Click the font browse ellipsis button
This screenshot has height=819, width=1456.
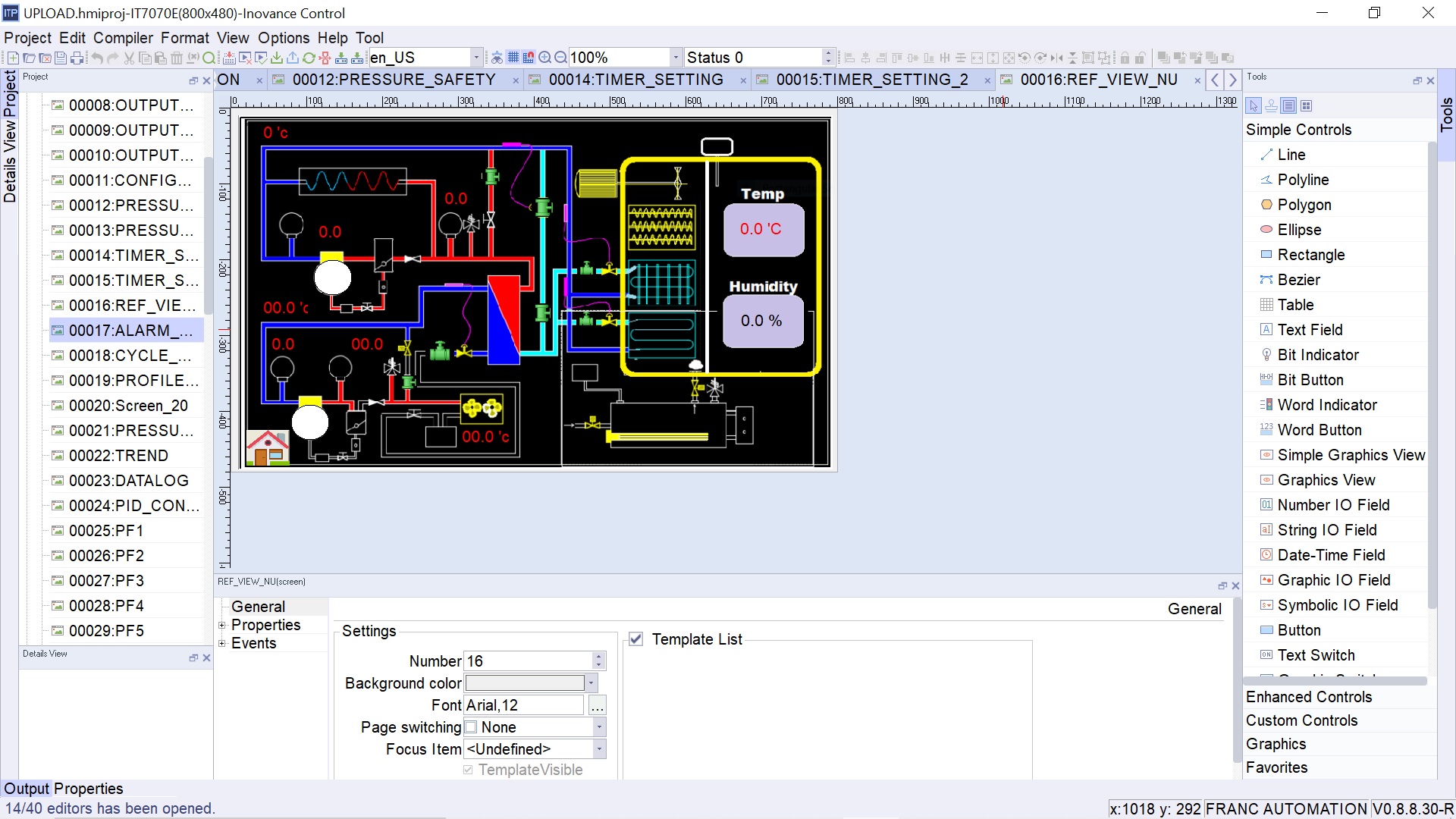598,706
